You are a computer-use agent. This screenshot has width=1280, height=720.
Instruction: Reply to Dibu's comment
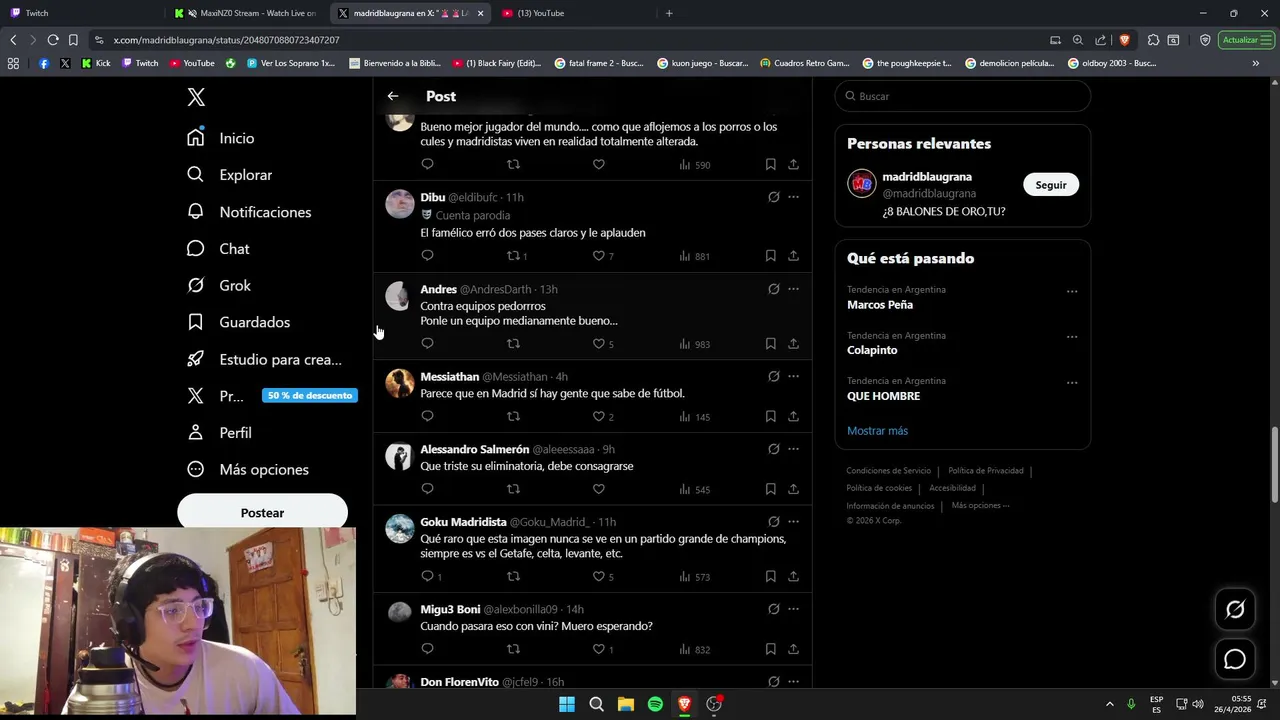(x=427, y=256)
